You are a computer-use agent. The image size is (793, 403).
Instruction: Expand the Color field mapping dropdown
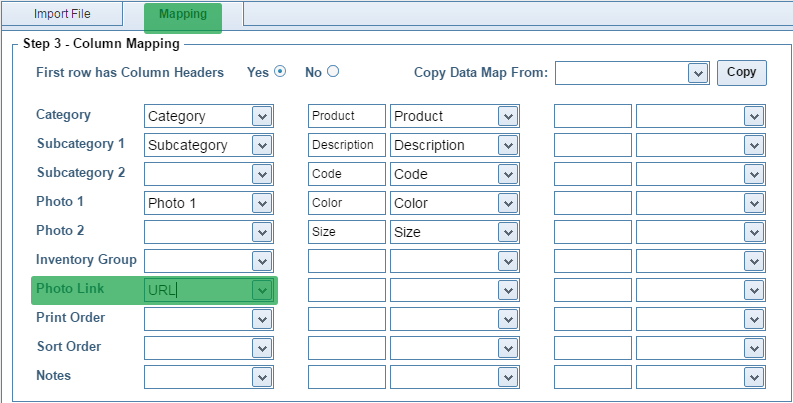click(508, 203)
